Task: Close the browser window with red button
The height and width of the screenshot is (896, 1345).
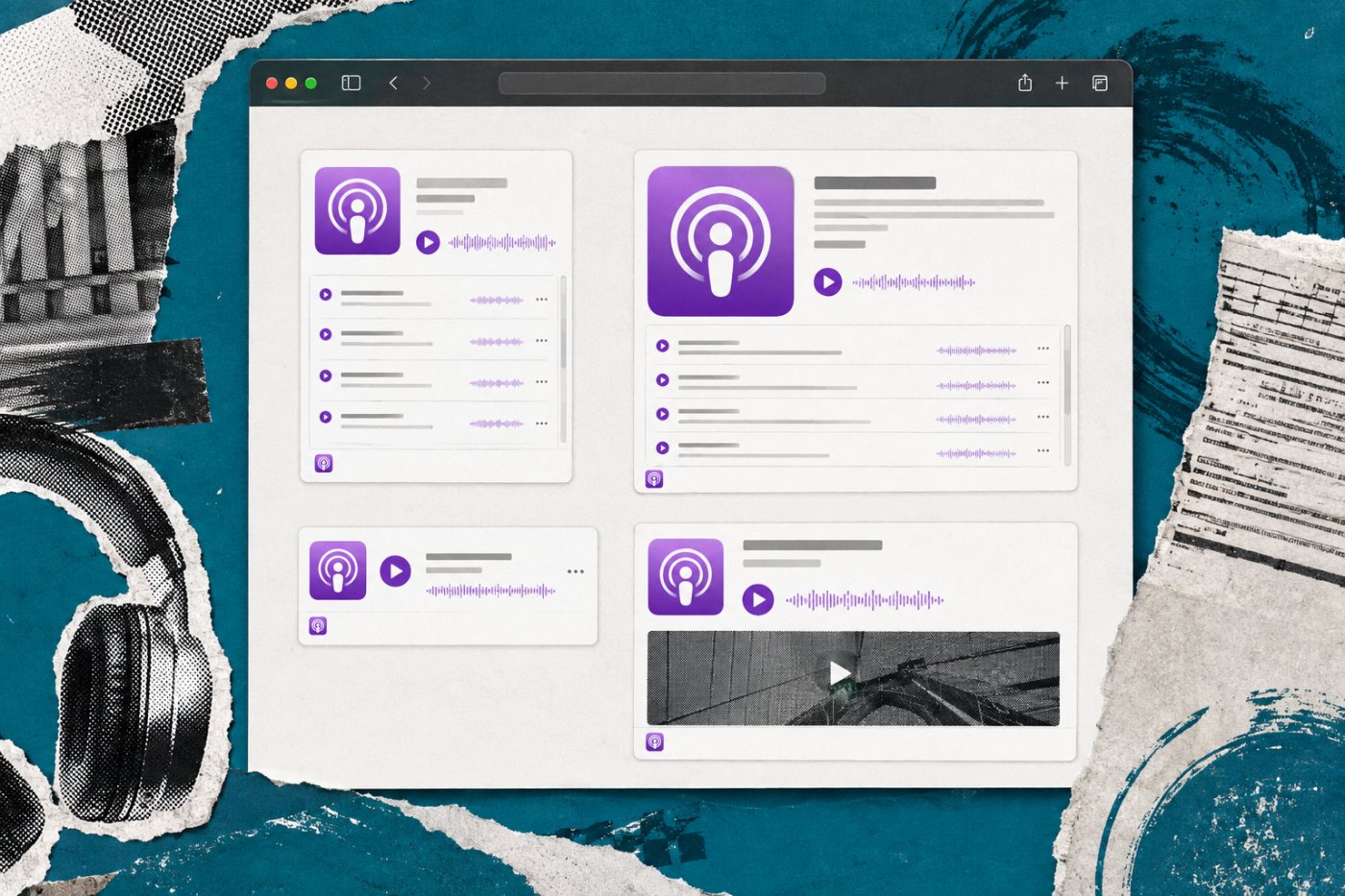Action: 272,84
